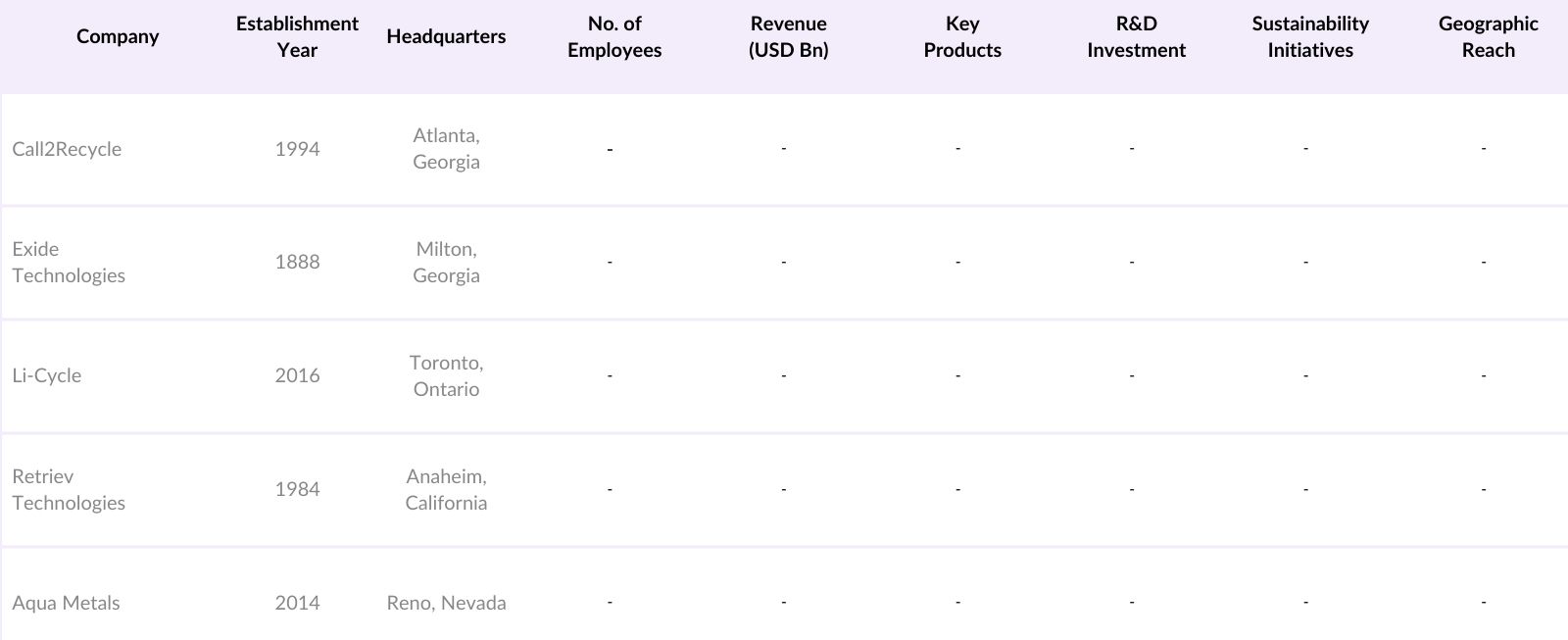Image resolution: width=1568 pixels, height=640 pixels.
Task: Click the Toronto, Ontario headquarters cell
Action: [x=446, y=375]
